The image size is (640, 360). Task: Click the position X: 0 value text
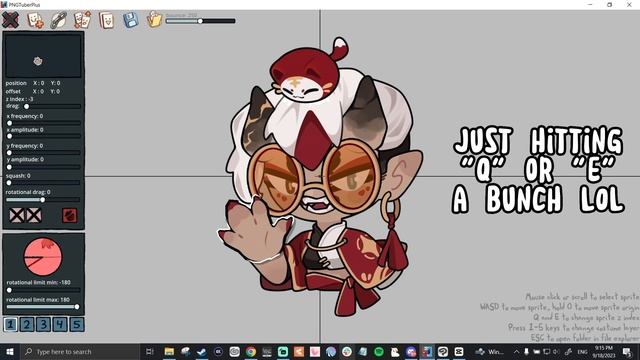(38, 83)
